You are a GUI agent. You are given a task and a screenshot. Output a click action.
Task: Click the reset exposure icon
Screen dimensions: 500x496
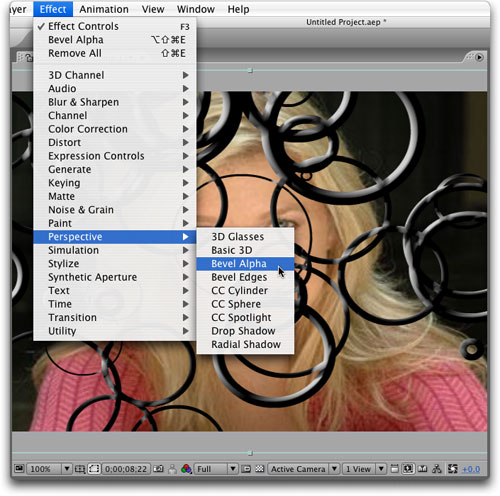pos(452,469)
